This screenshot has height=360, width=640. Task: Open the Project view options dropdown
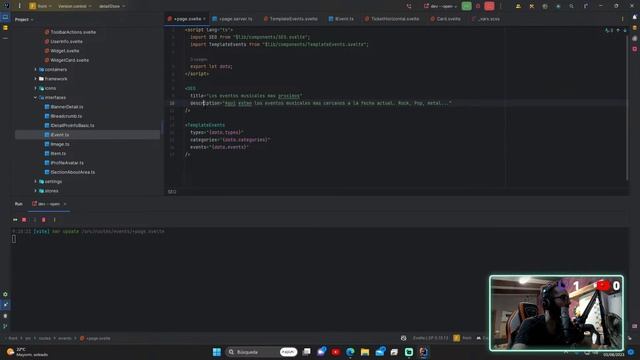[24, 20]
